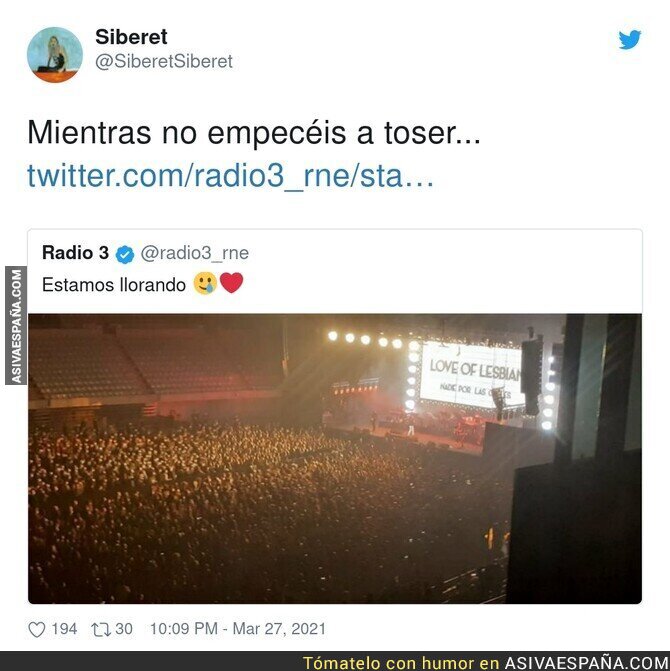Open the Radio 3 account name
This screenshot has width=670, height=671.
[x=76, y=253]
